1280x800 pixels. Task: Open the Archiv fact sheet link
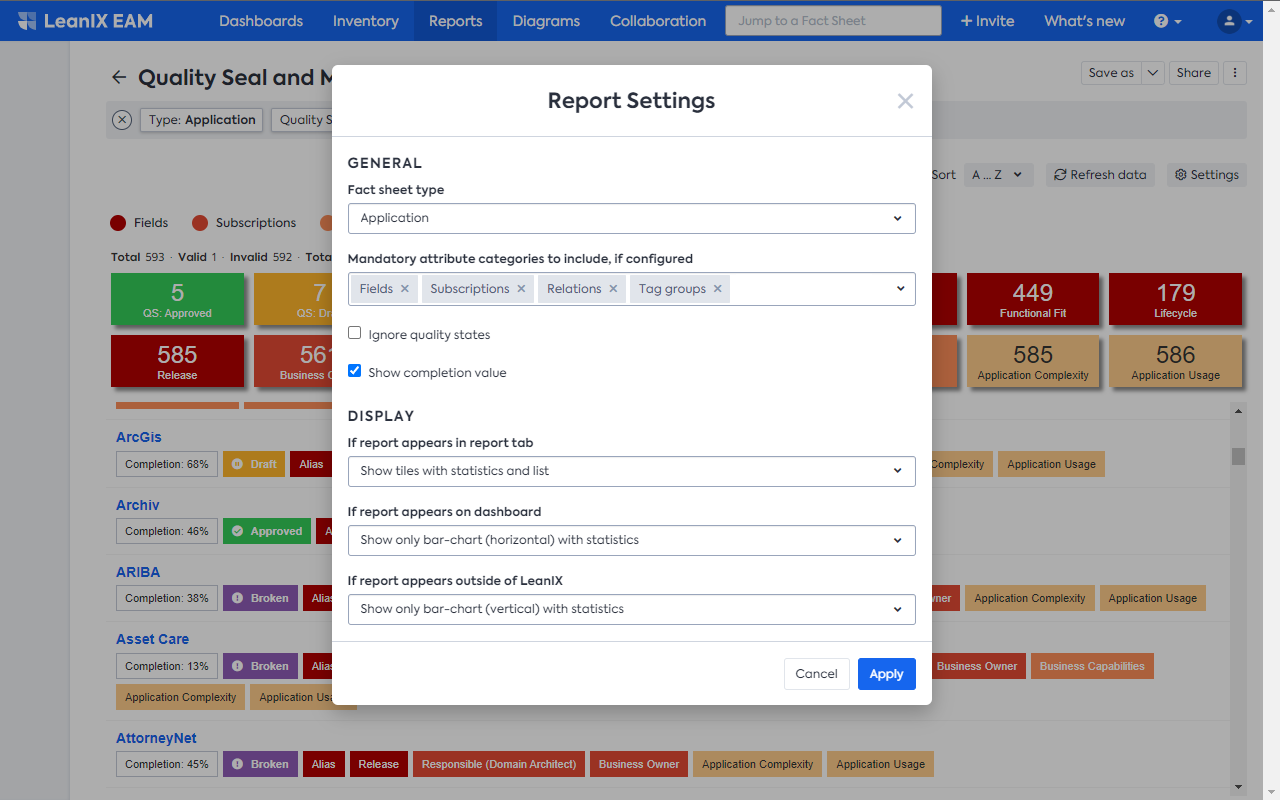pos(138,505)
